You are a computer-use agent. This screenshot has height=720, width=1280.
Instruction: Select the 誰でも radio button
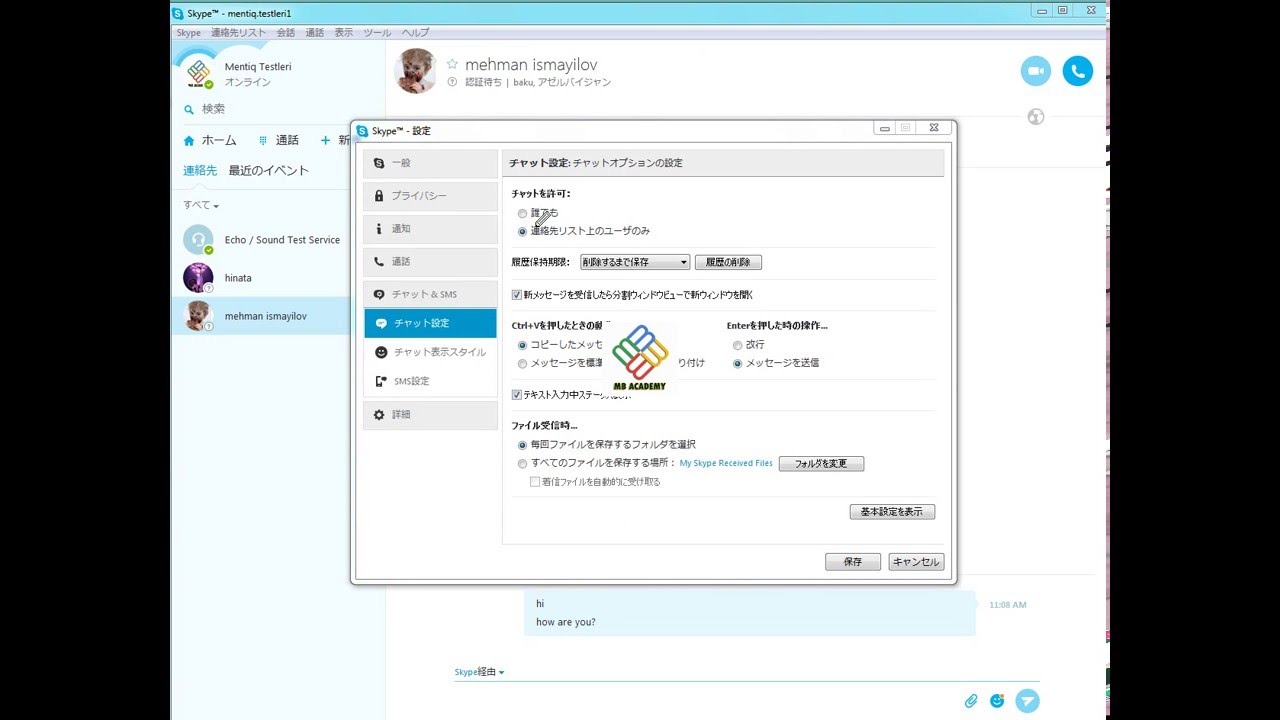tap(522, 214)
